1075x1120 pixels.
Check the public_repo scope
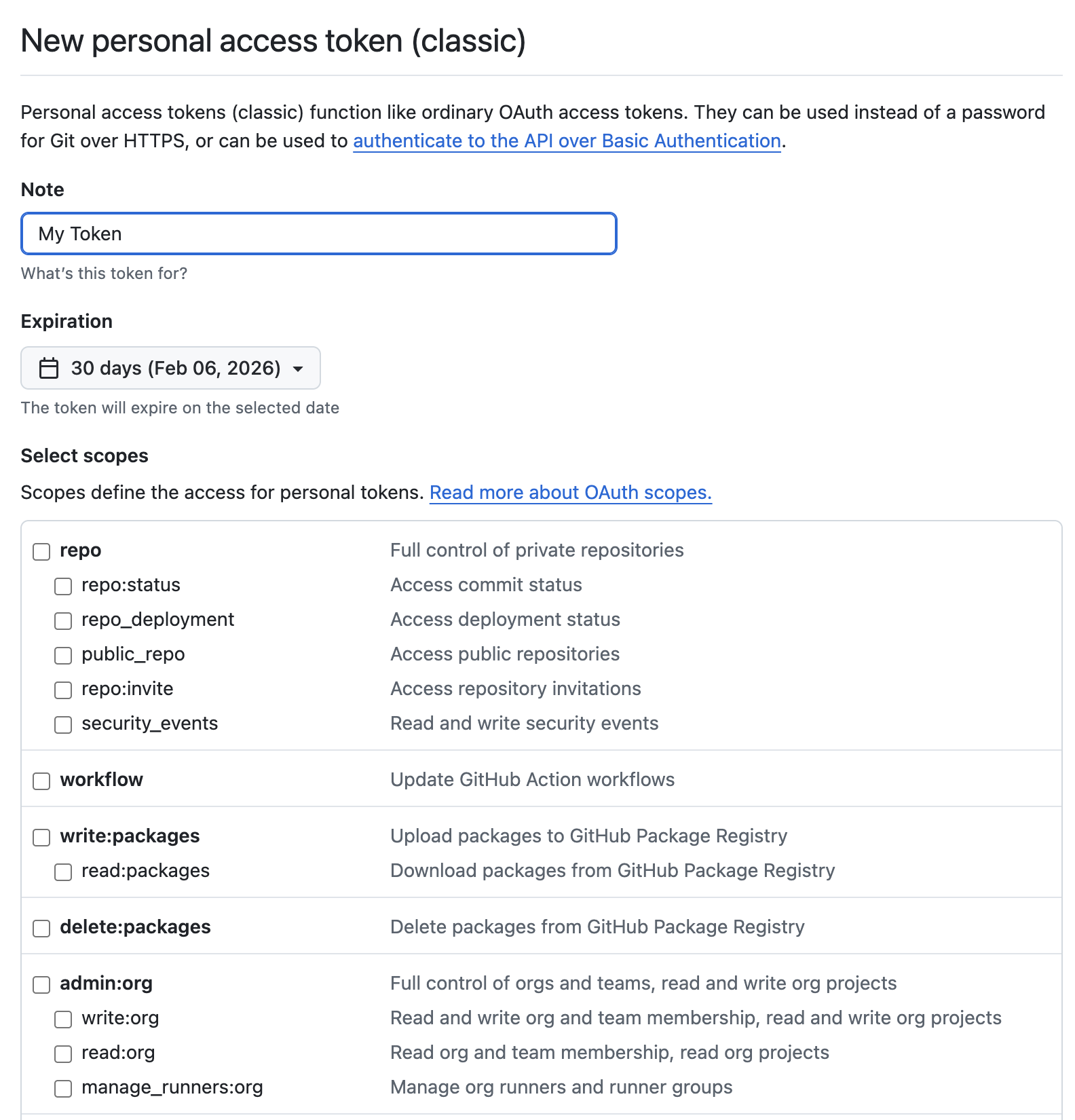pyautogui.click(x=63, y=655)
